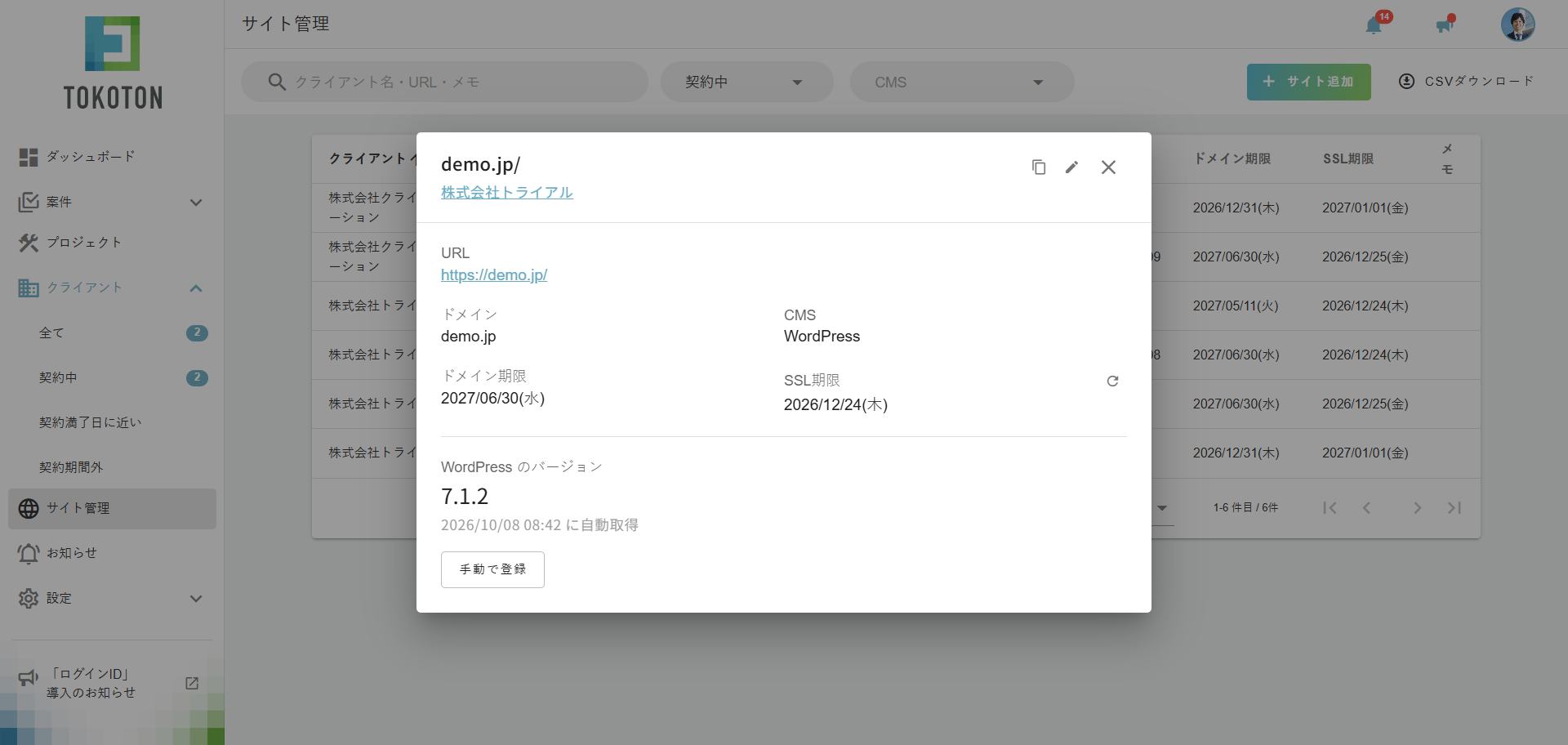This screenshot has height=745, width=1568.
Task: Click the サイト追加 button
Action: [x=1308, y=82]
